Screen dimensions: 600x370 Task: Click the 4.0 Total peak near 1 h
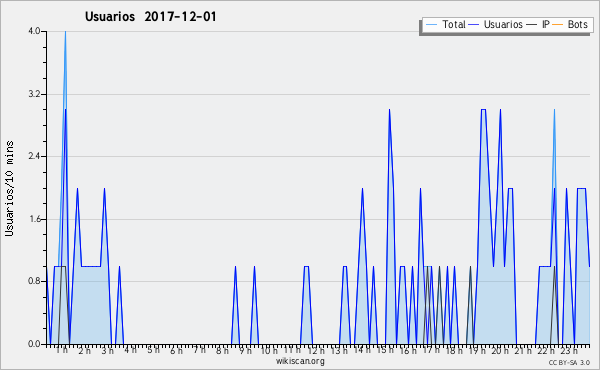[x=65, y=32]
